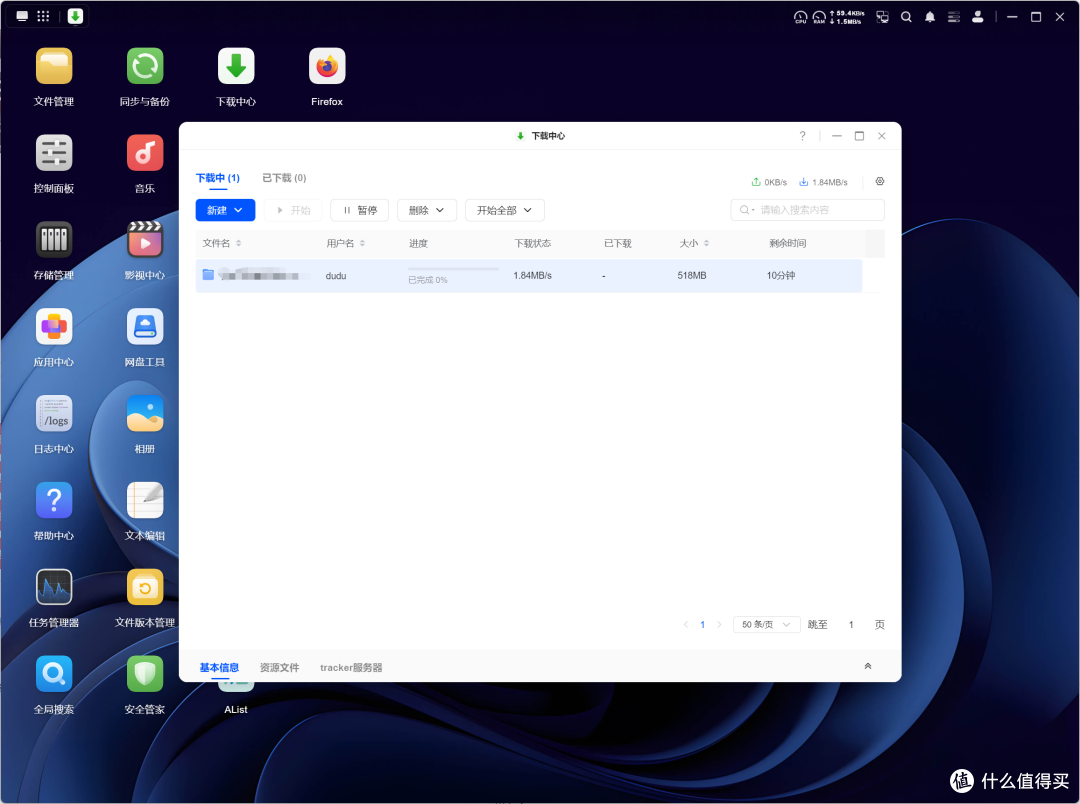Open the 文件管理 desktop app
Viewport: 1080px width, 804px height.
coord(54,66)
